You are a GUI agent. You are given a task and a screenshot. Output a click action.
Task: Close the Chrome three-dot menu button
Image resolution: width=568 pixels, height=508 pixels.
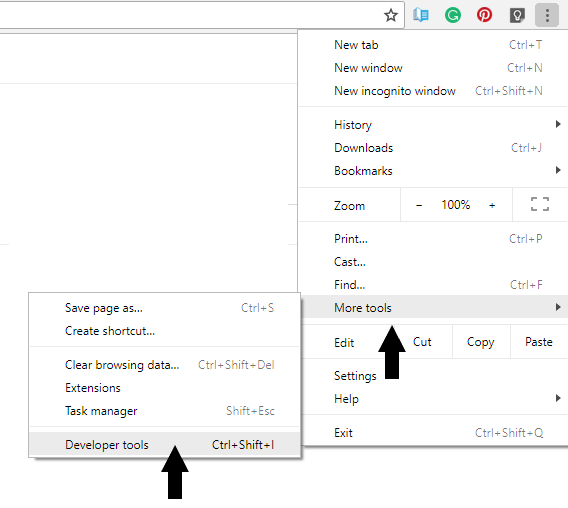[x=547, y=15]
